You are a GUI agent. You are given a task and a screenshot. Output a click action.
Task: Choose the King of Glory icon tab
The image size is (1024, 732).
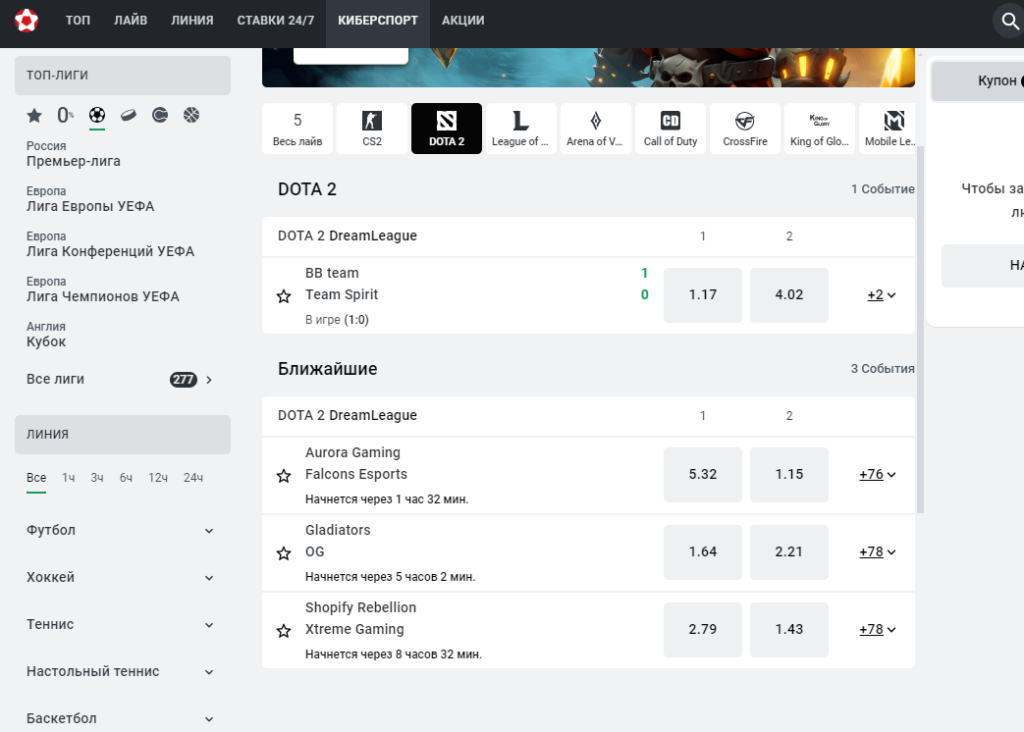(x=820, y=129)
